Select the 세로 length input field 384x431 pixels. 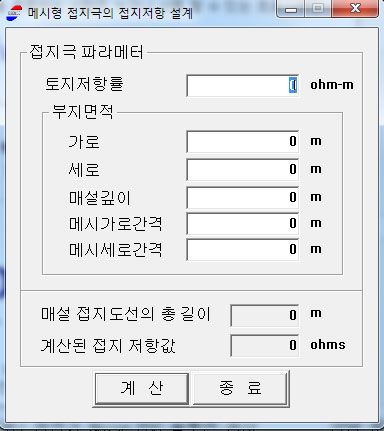coord(243,169)
